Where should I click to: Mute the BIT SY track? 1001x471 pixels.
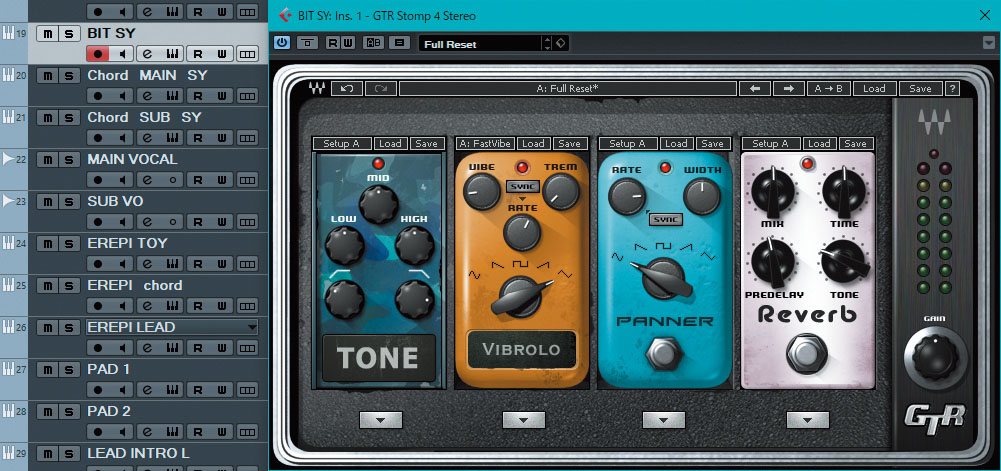[47, 33]
